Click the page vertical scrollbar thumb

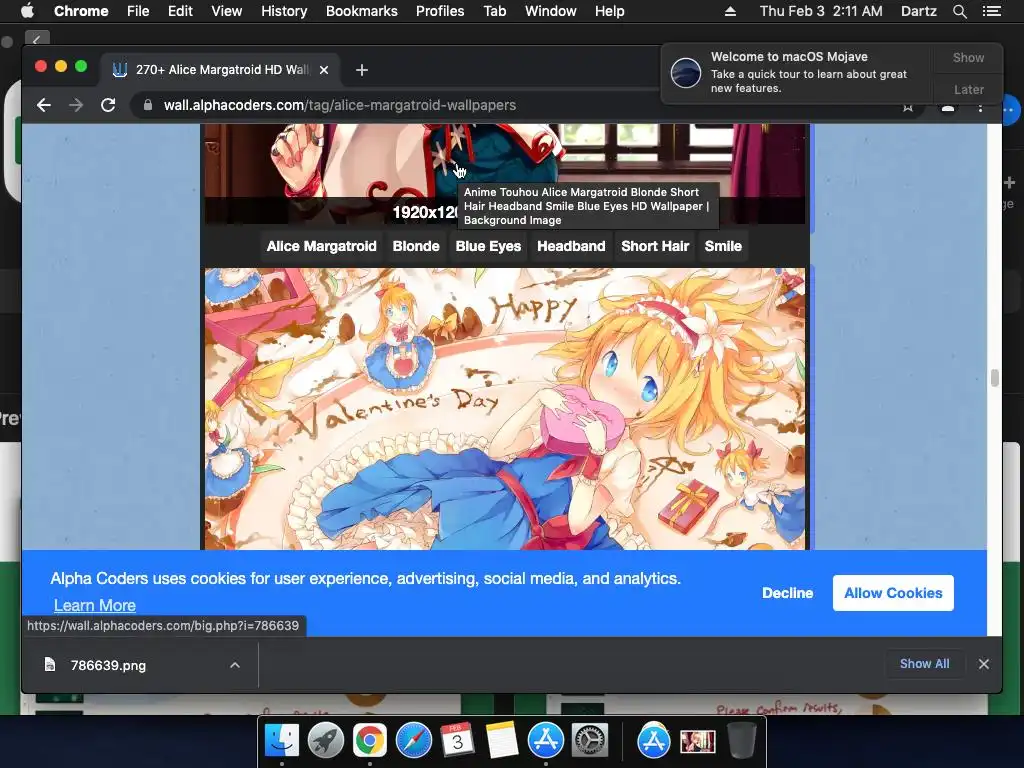point(994,377)
